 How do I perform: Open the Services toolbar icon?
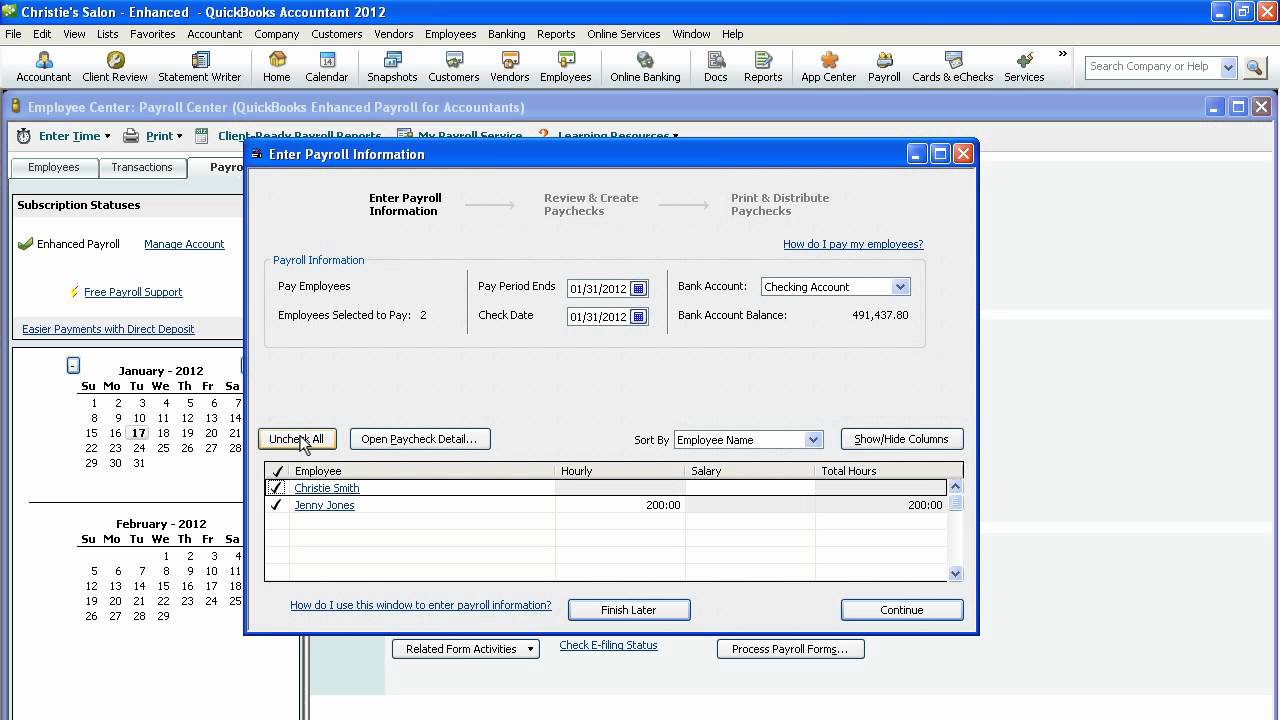coord(1024,67)
